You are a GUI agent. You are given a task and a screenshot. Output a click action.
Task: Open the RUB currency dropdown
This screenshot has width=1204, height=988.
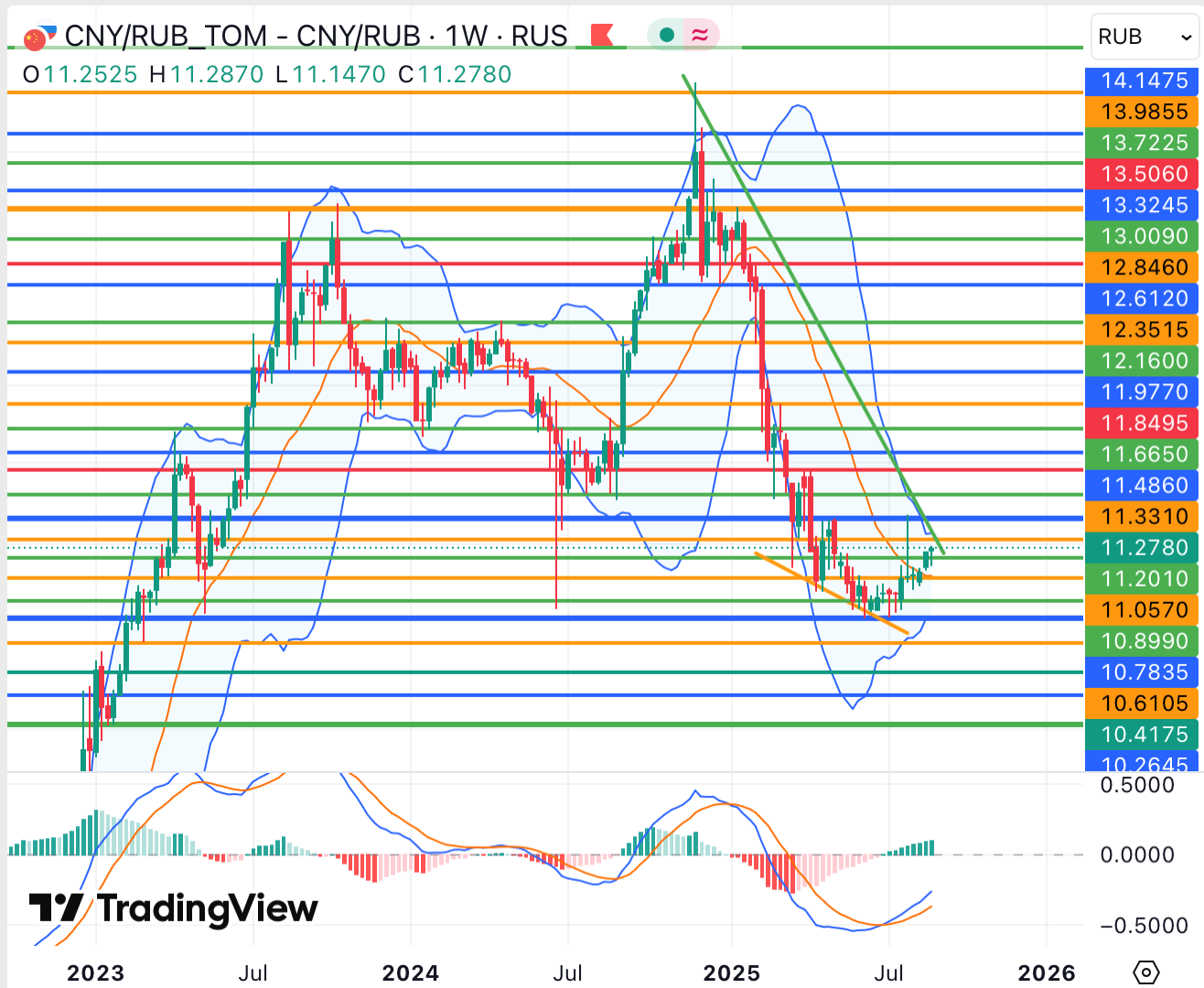1145,37
